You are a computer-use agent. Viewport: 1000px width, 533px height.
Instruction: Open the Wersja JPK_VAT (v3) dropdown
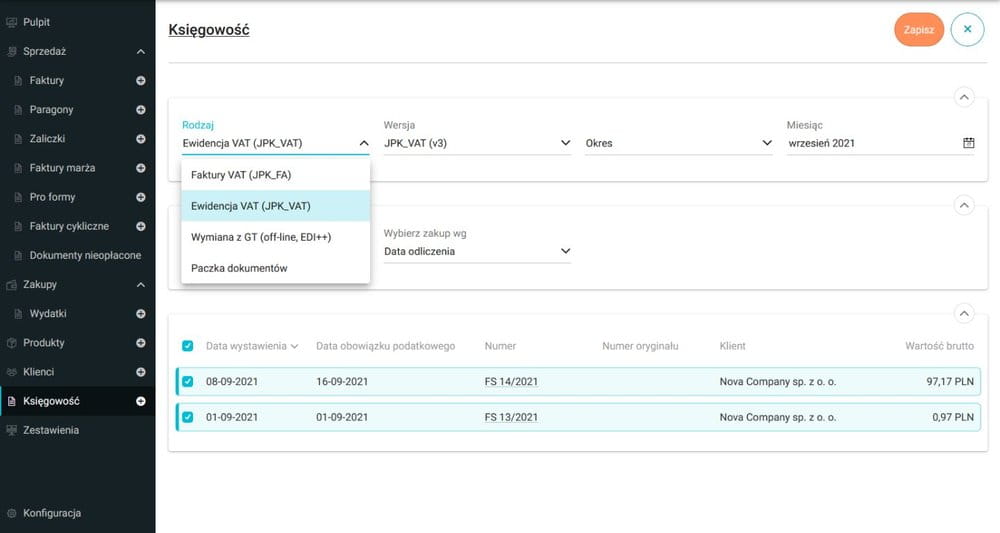click(477, 143)
